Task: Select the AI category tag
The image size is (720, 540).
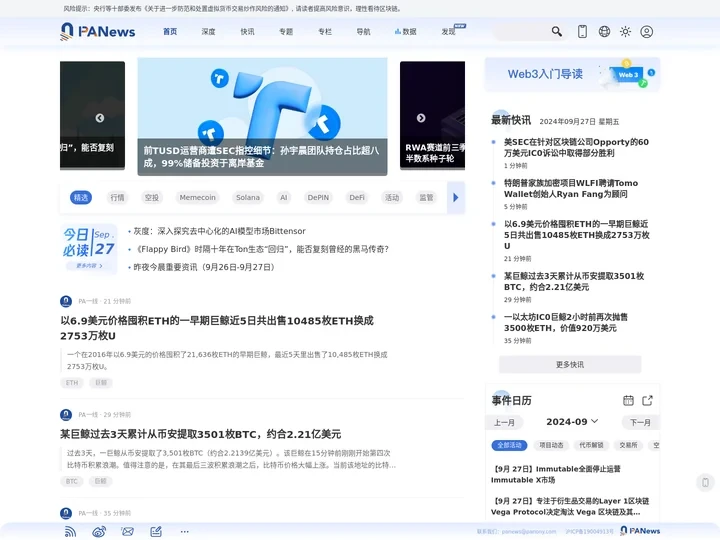Action: click(x=284, y=197)
